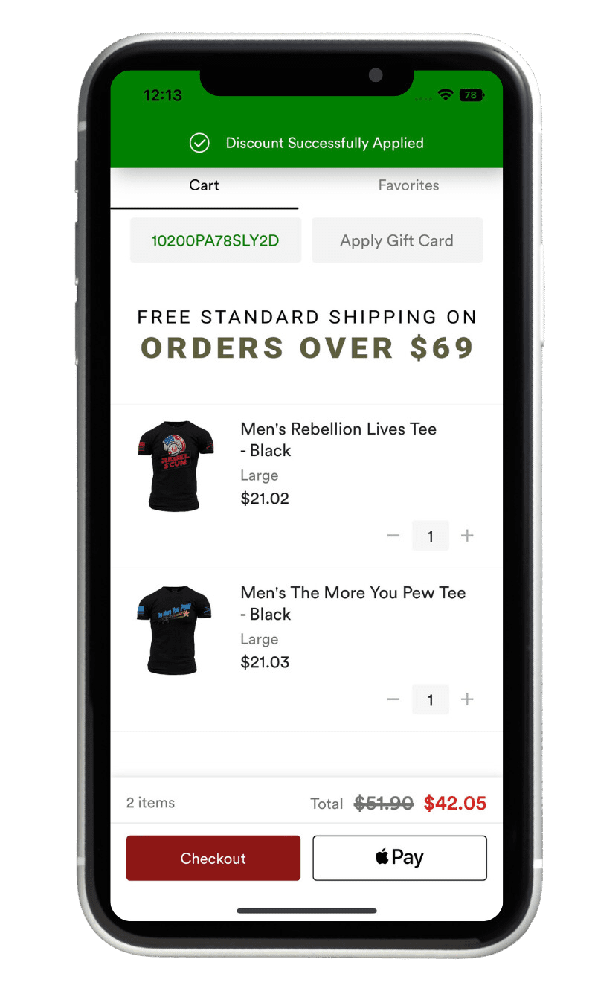Select the More You Pew Tee quantity field
The width and height of the screenshot is (595, 1000).
[430, 700]
